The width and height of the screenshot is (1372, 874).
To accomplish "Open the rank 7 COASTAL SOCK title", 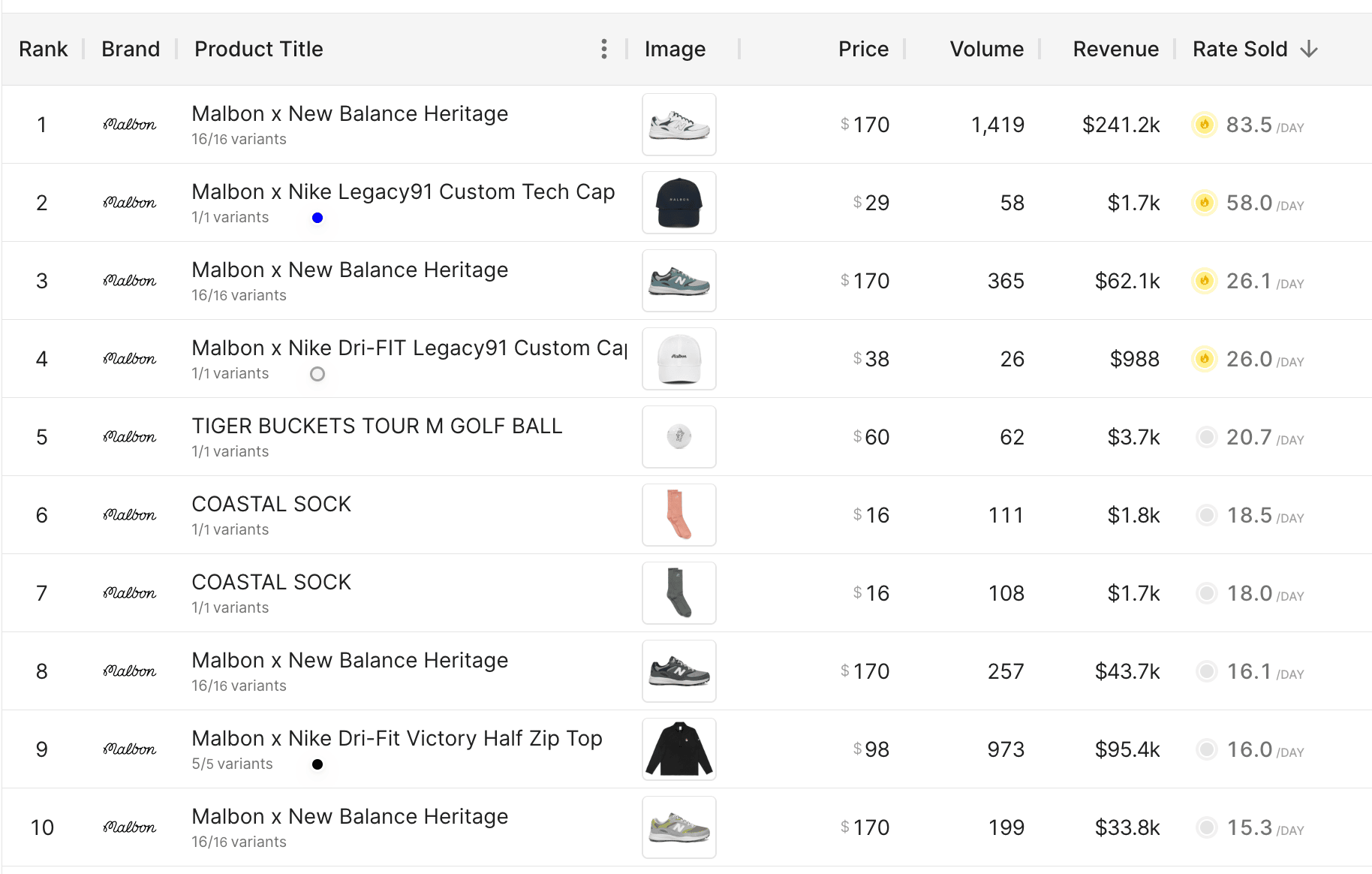I will 272,583.
